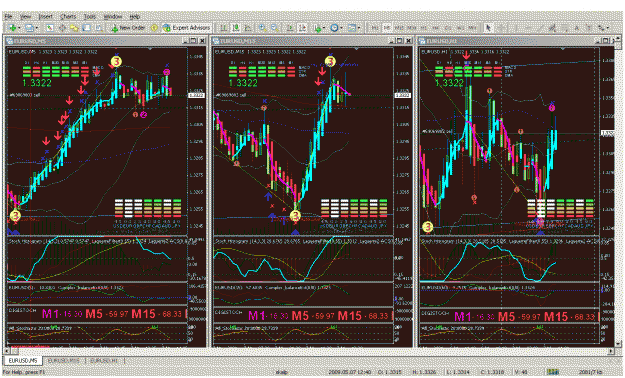Select the M30 timeframe button
625x378 pixels.
pyautogui.click(x=412, y=28)
